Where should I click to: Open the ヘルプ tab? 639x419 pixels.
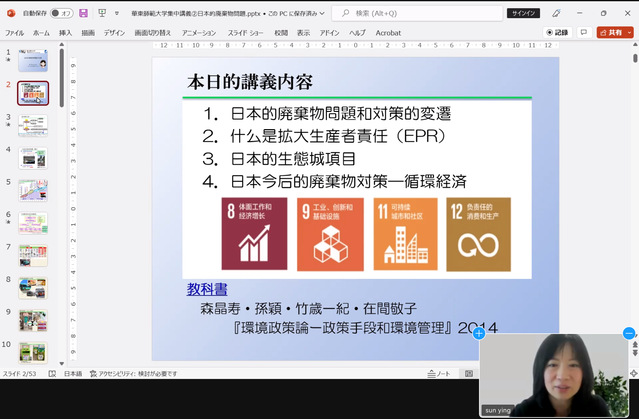coord(357,33)
